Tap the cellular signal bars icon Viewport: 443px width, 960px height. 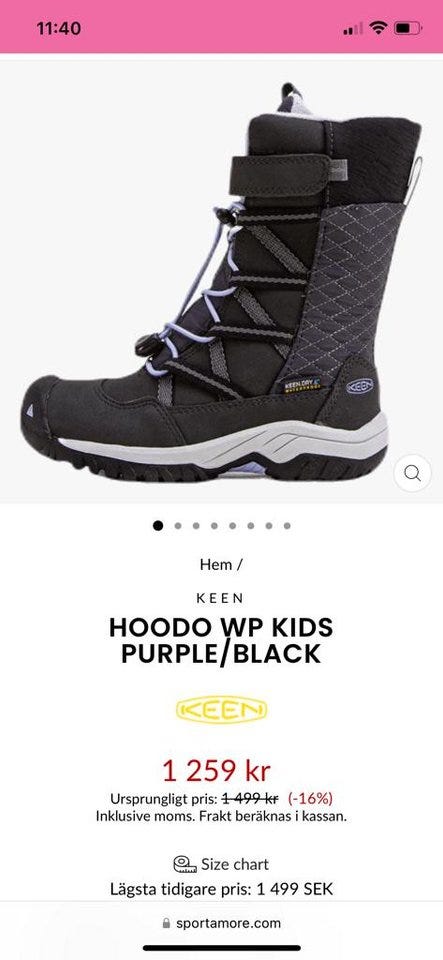(352, 28)
